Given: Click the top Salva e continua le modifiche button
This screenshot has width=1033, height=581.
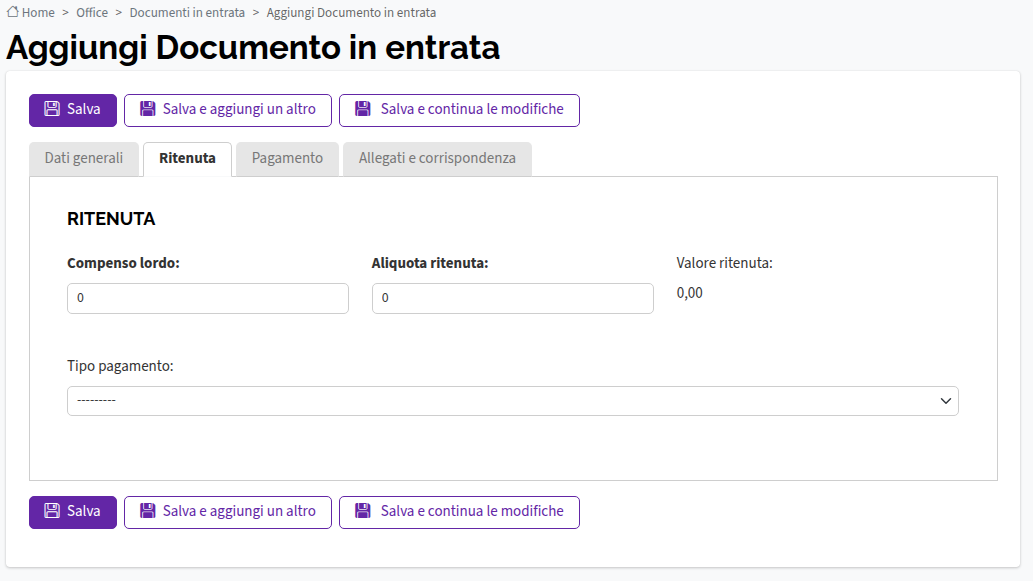Looking at the screenshot, I should (x=459, y=110).
